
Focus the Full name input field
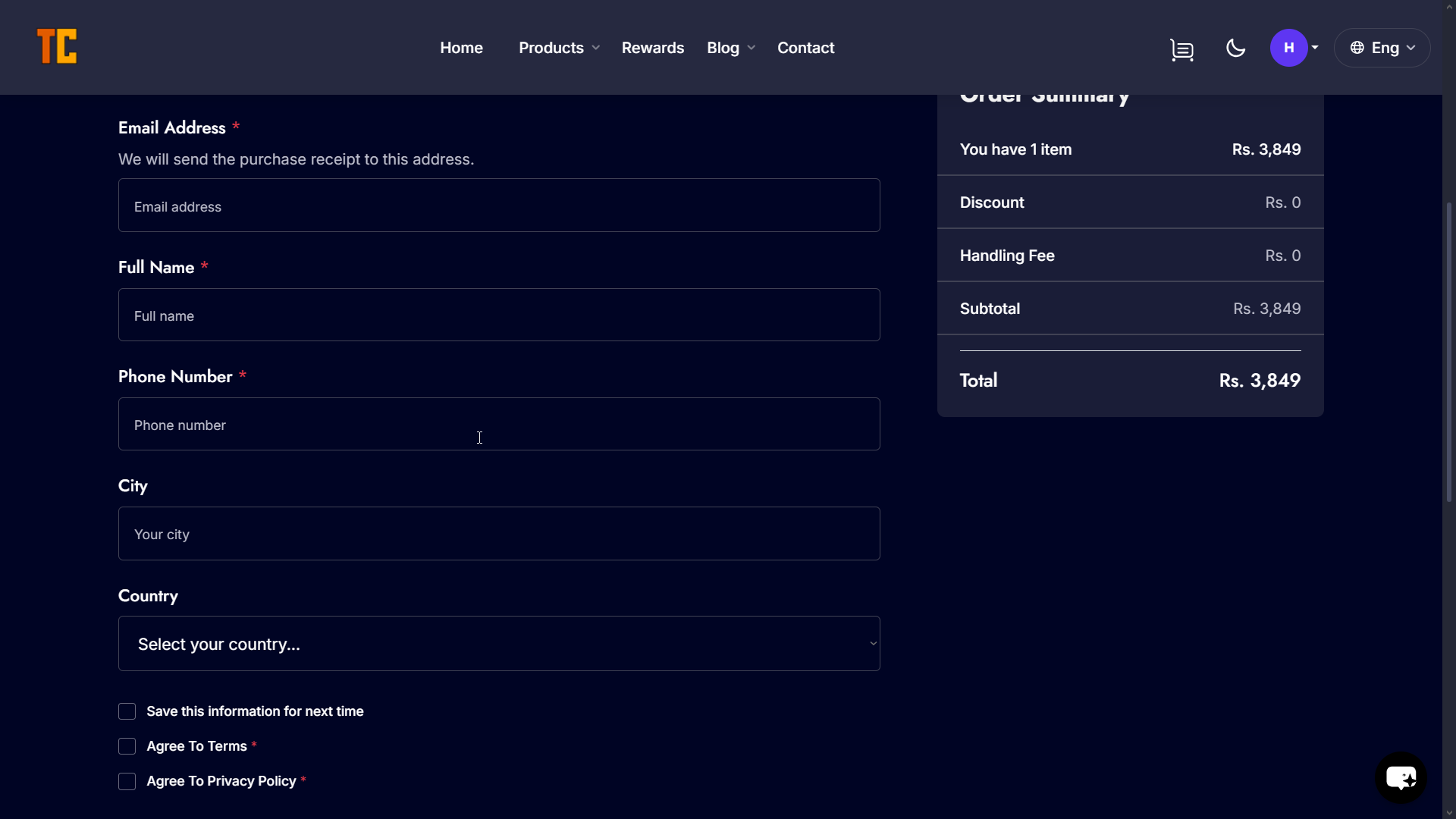click(x=499, y=315)
